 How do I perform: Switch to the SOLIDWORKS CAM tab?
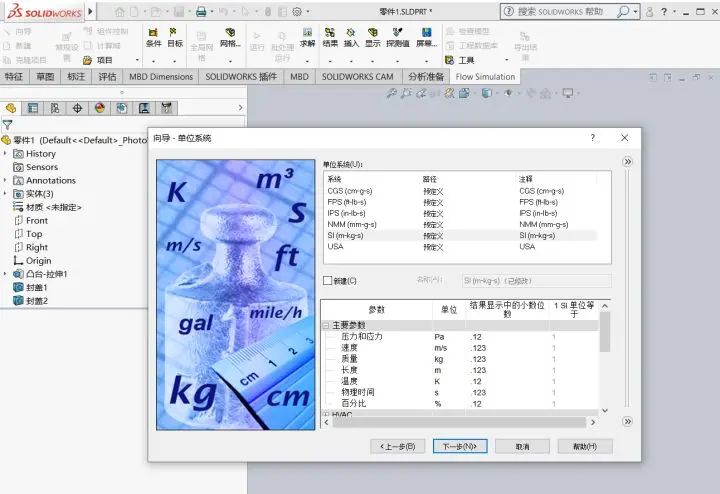click(357, 77)
